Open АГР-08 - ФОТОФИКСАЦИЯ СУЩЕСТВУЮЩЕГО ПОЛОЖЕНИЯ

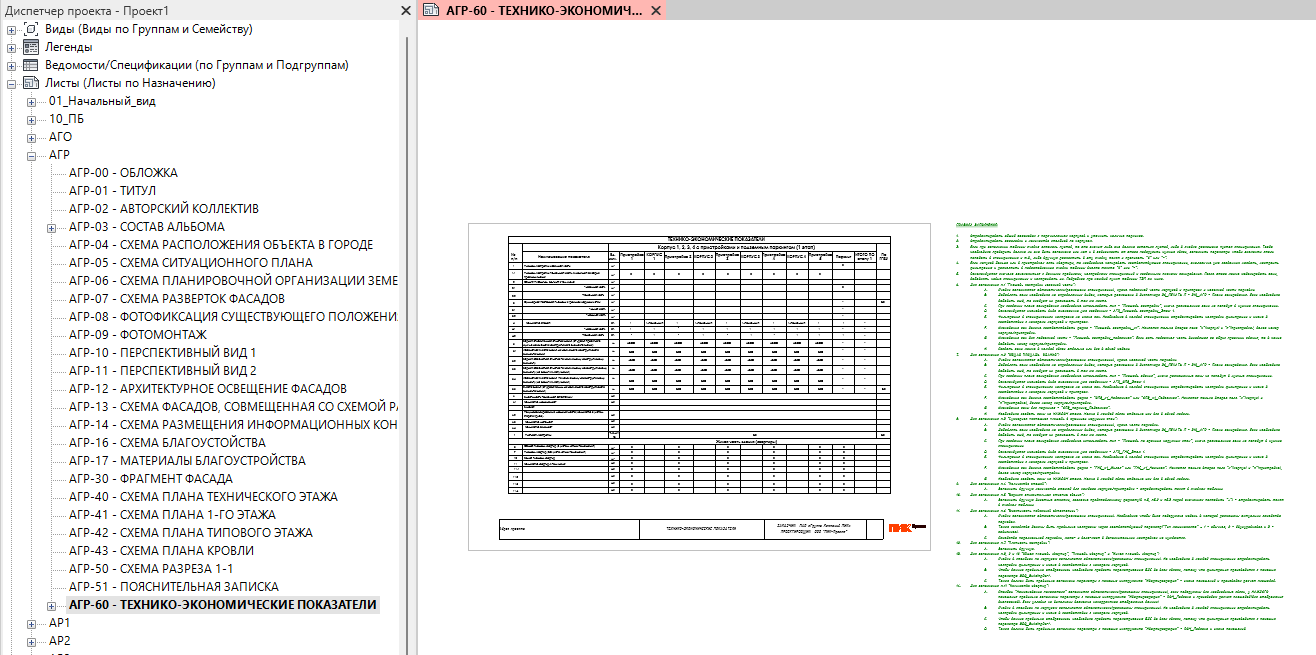click(x=234, y=317)
